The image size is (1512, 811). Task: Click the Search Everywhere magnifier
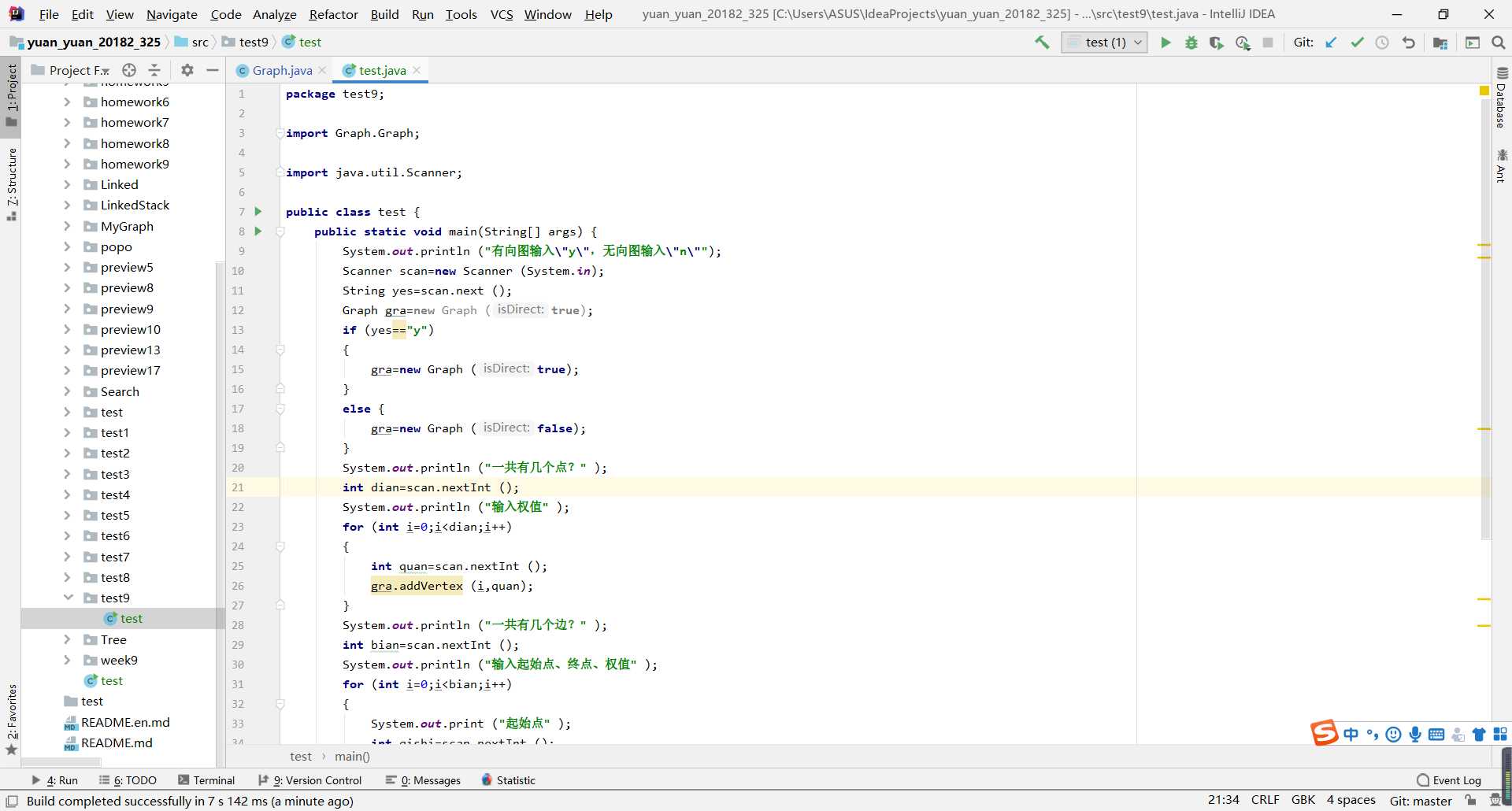[x=1498, y=43]
